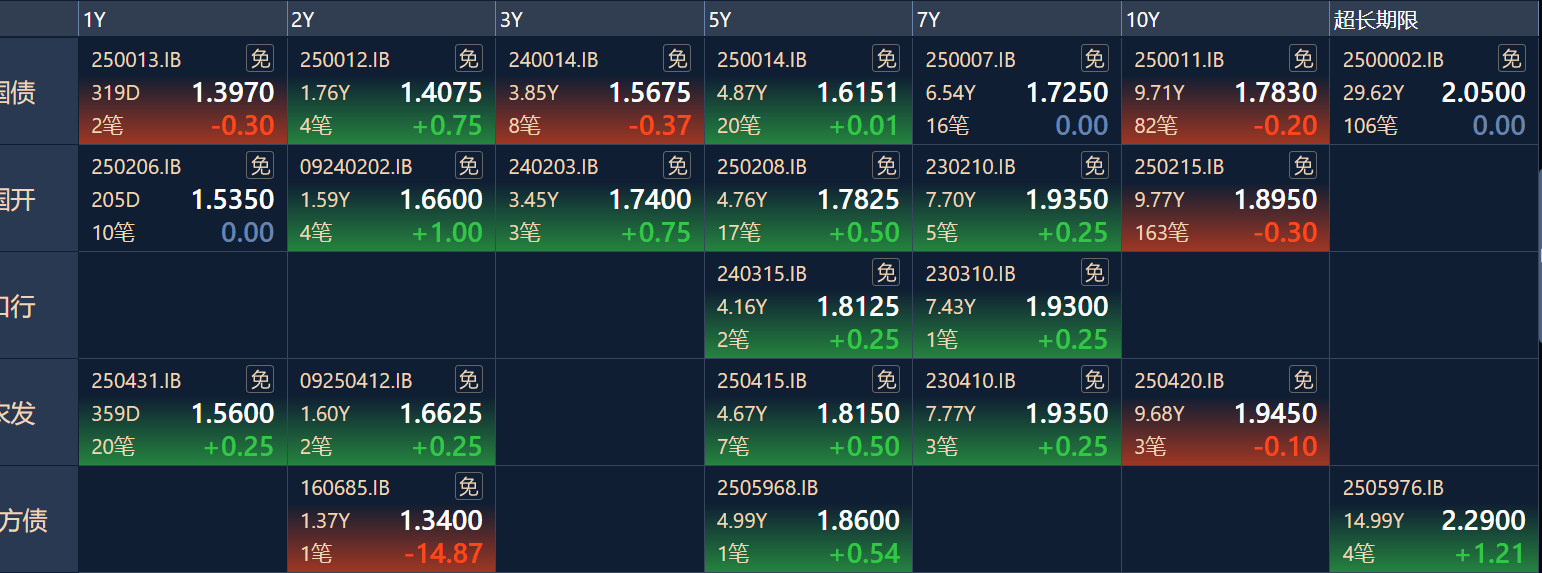
Task: Click yield 2.0500 for 2500002.IB
Action: 1484,93
